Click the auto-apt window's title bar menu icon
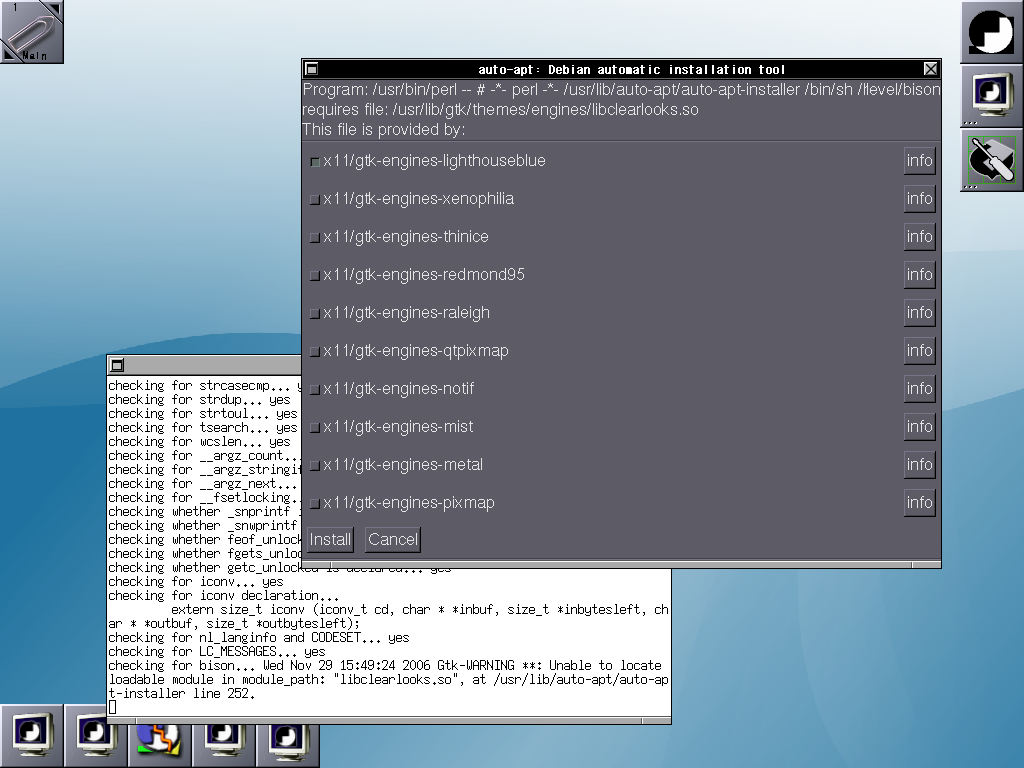 tap(312, 69)
